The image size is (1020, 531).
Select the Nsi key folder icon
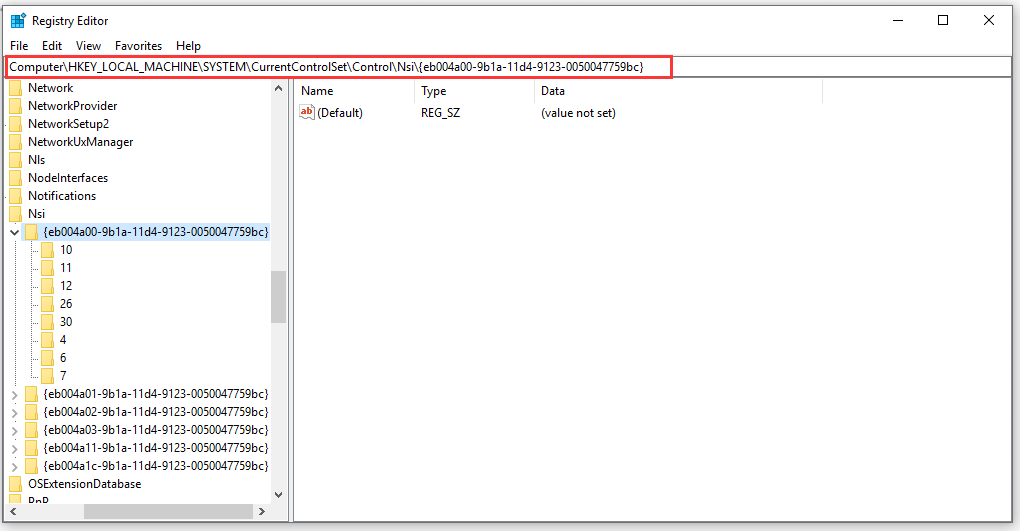(x=16, y=213)
